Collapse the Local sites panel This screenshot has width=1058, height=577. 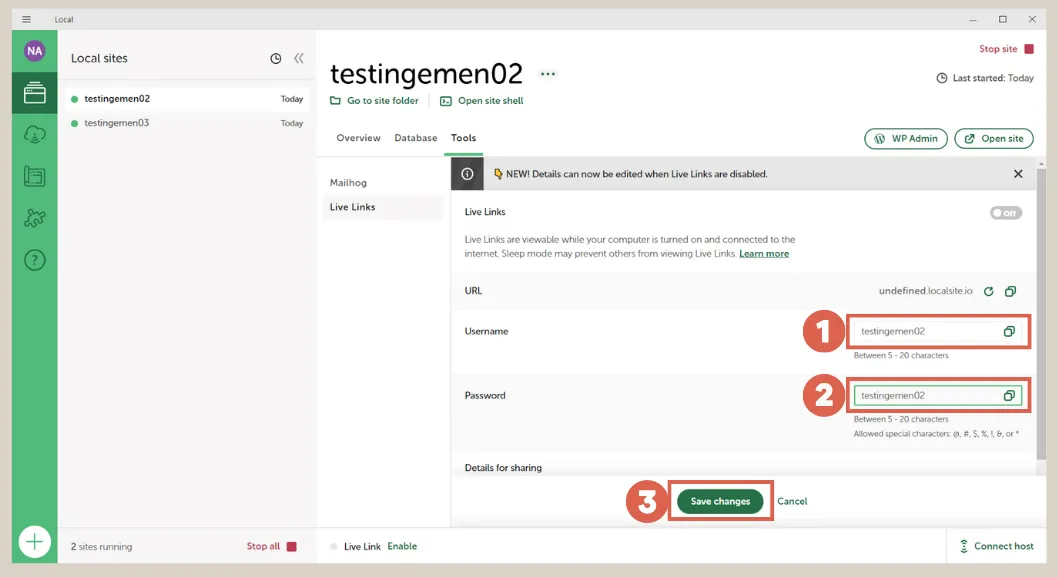(x=298, y=59)
